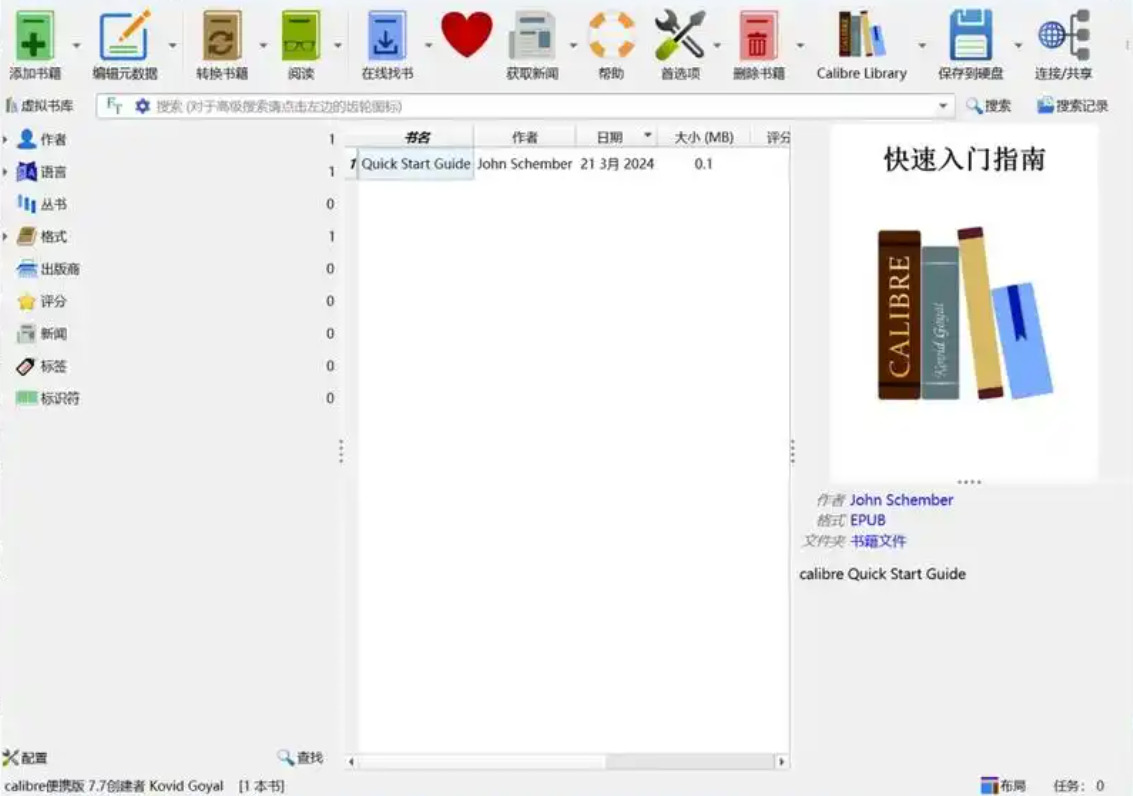Image resolution: width=1133 pixels, height=796 pixels.
Task: Sort by the Author column header
Action: coord(525,137)
